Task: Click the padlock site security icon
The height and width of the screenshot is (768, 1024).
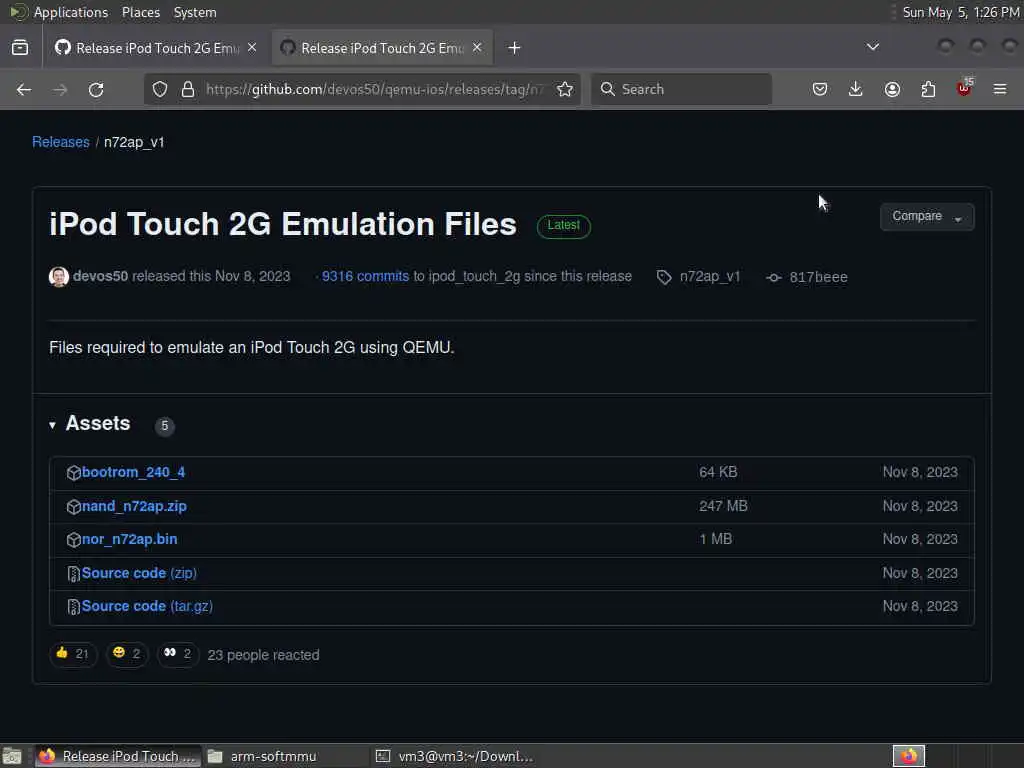Action: (x=188, y=89)
